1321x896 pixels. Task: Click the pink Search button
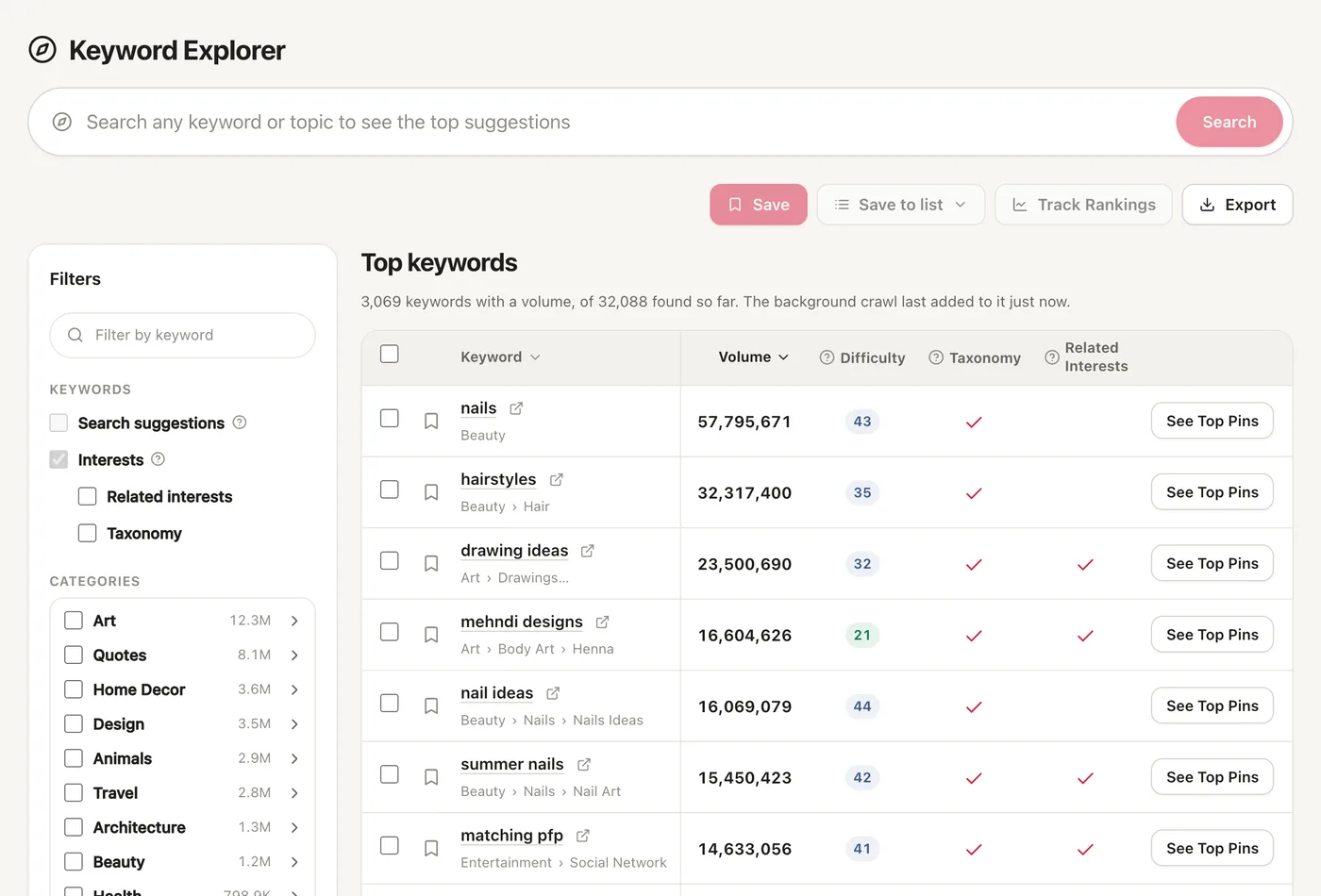[1229, 122]
